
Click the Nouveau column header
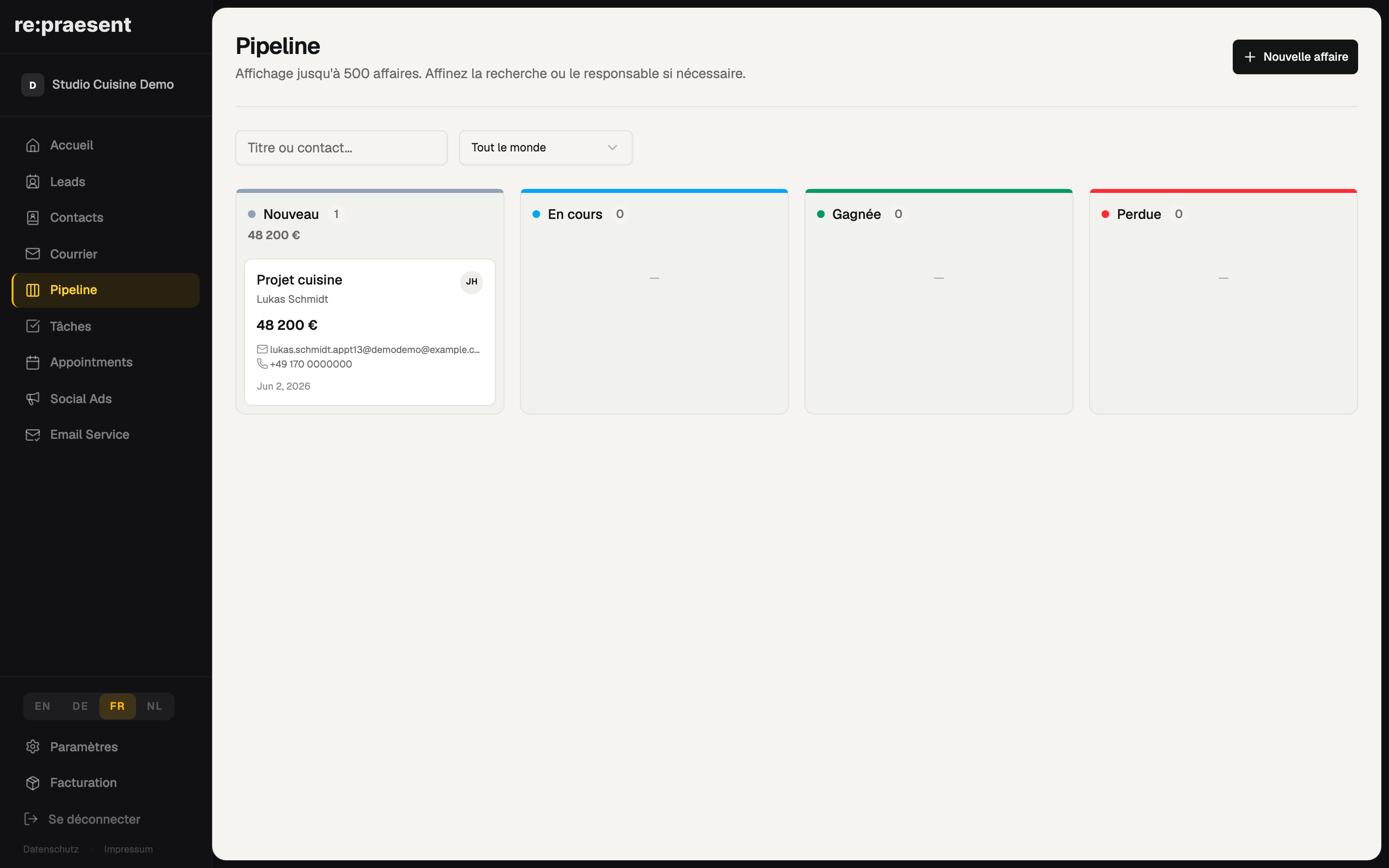tap(291, 214)
